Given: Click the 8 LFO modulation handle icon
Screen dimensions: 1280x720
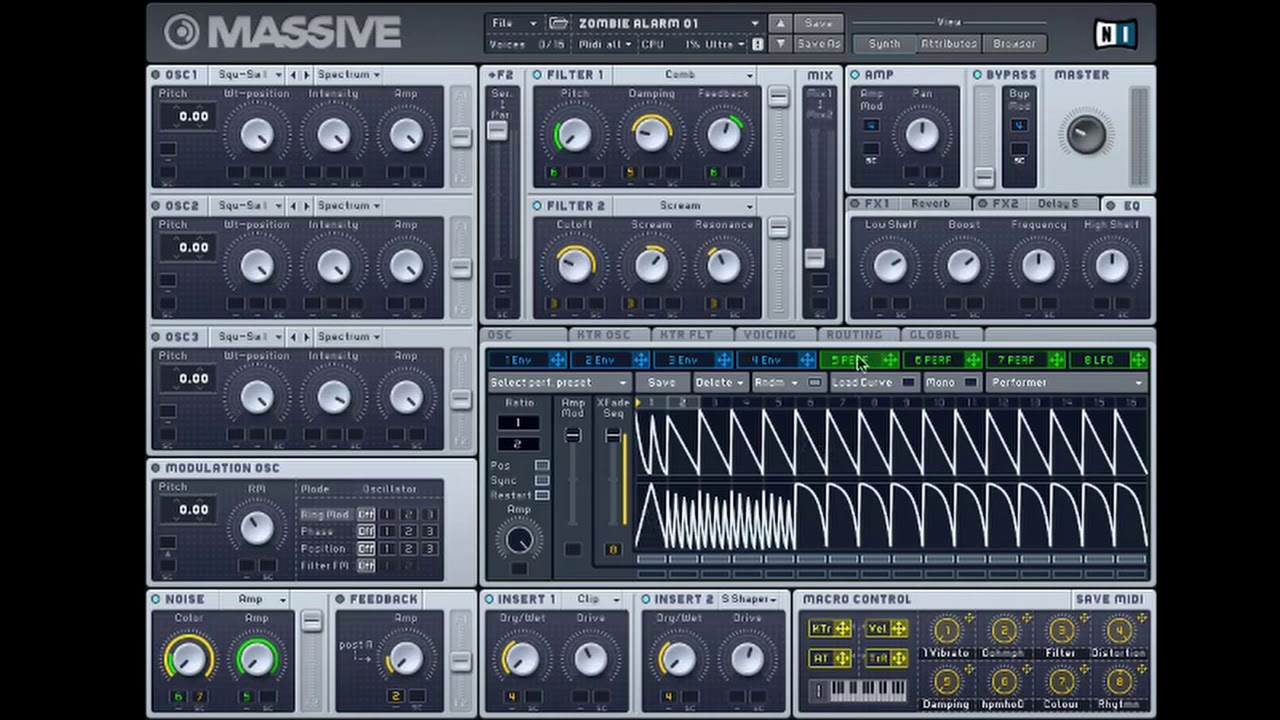Looking at the screenshot, I should (x=1139, y=360).
